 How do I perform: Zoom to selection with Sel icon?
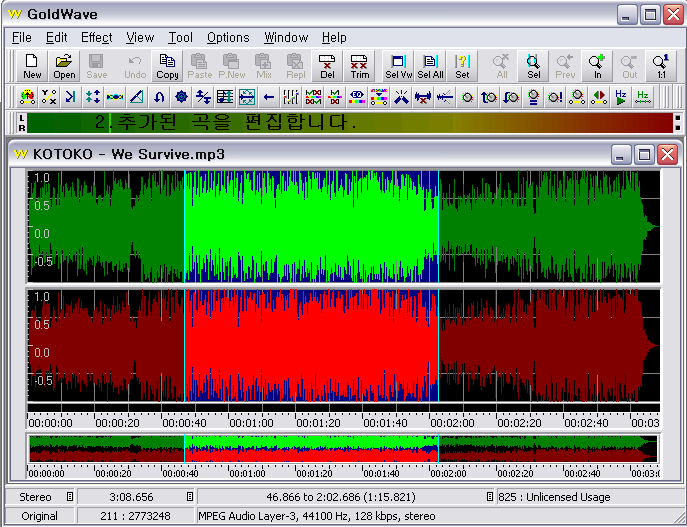point(533,66)
